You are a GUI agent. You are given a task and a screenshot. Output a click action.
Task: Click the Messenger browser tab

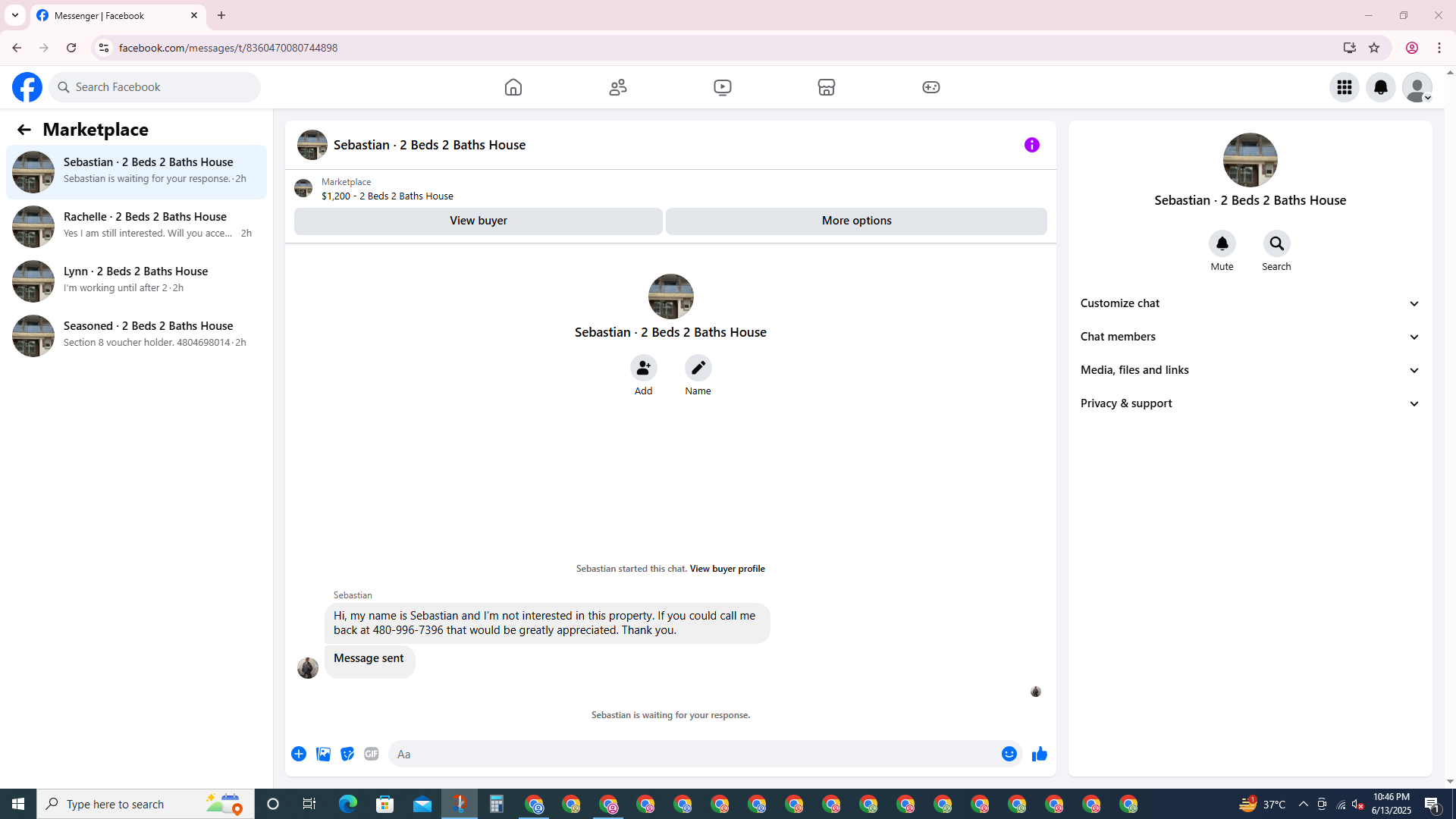[x=118, y=15]
